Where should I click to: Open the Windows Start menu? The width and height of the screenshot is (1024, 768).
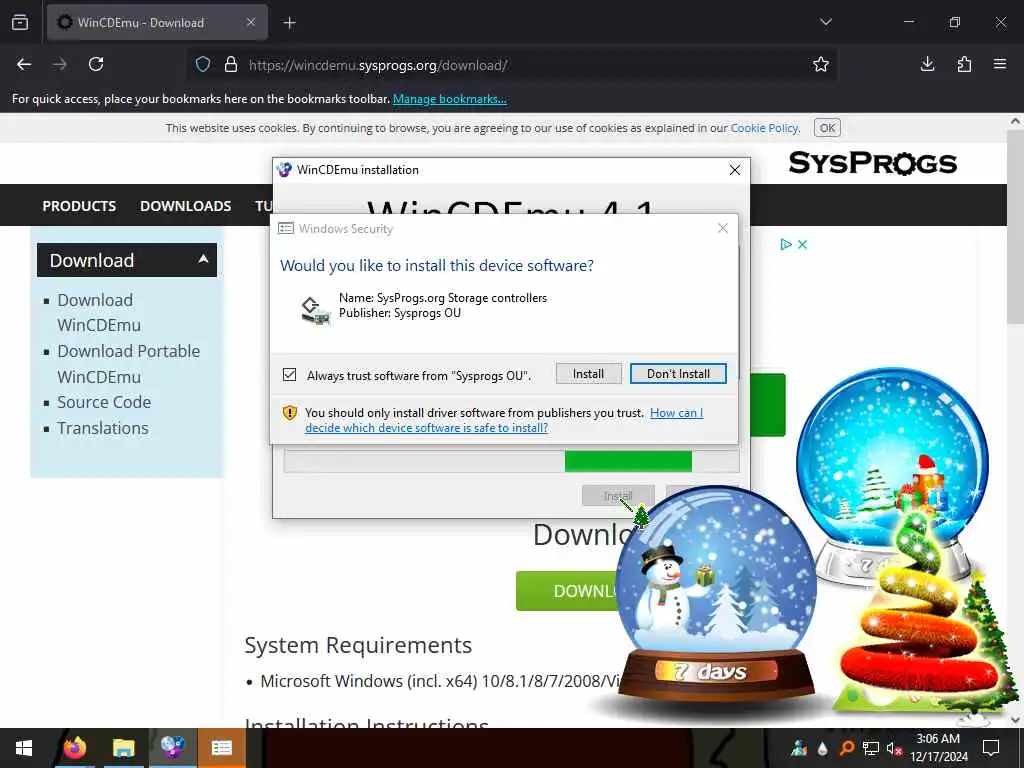point(24,748)
